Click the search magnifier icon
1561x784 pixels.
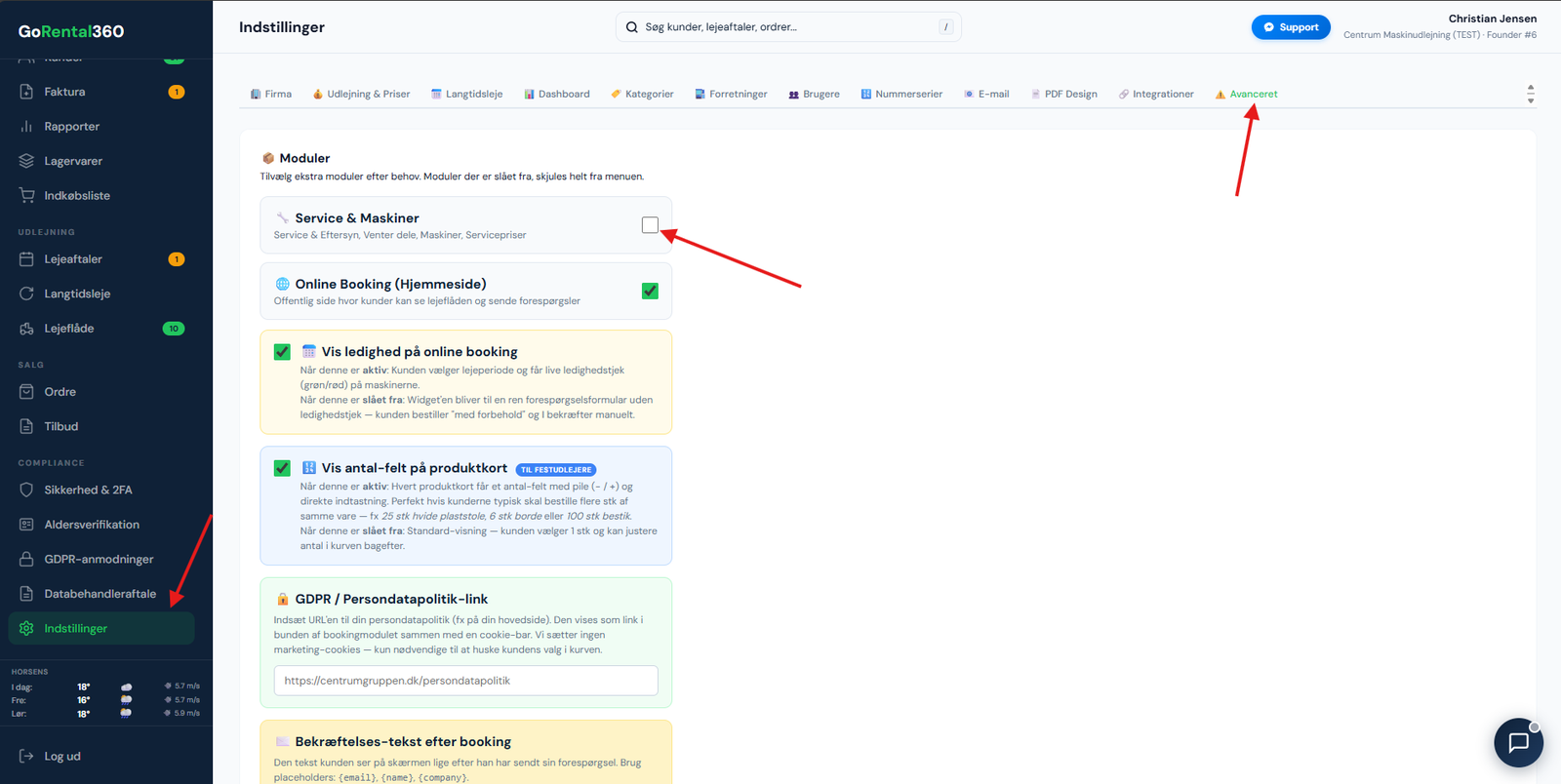[632, 27]
